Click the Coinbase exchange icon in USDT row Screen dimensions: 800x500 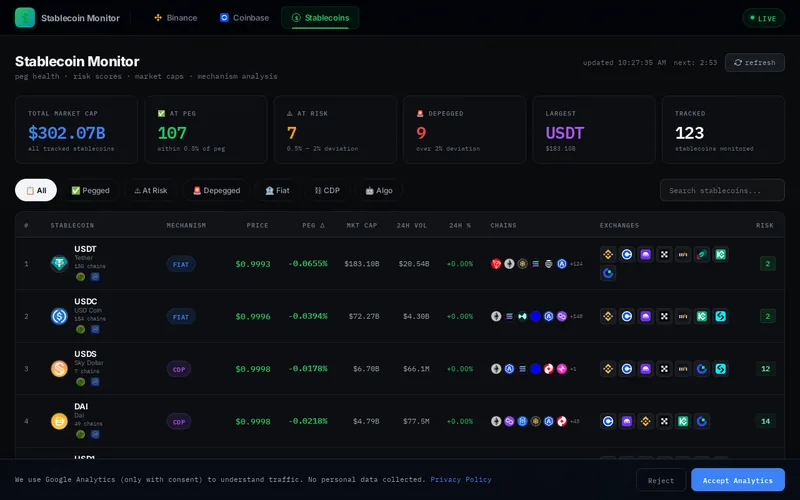[627, 254]
